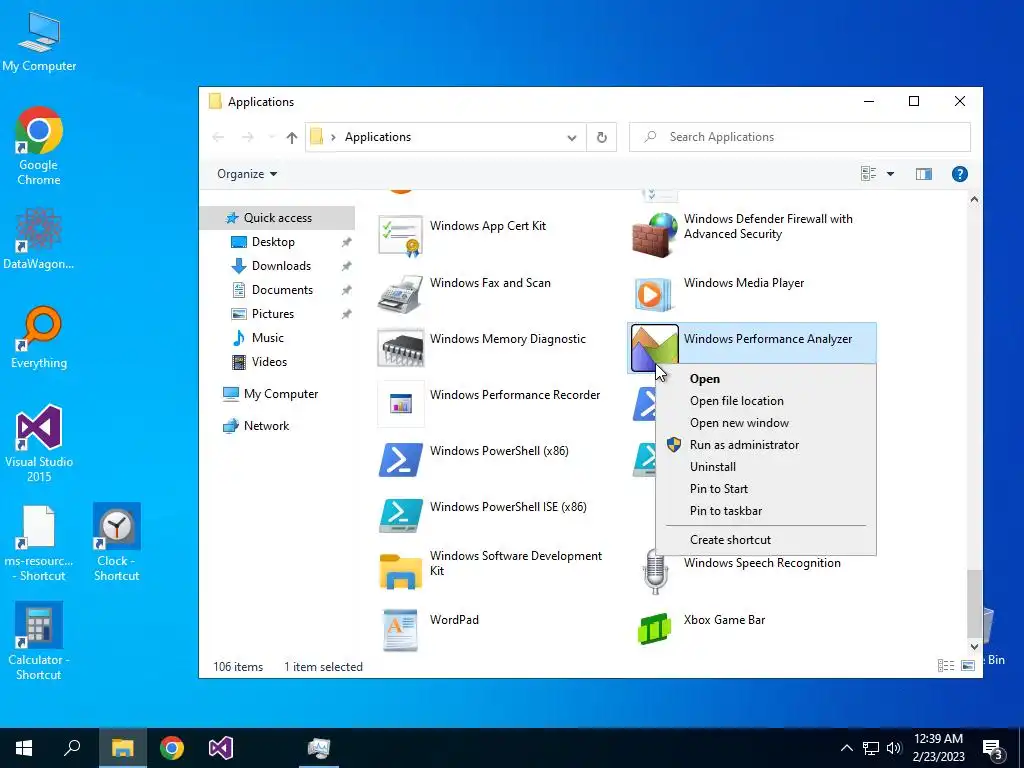Select Windows Media Player icon
1024x768 pixels.
pyautogui.click(x=653, y=294)
